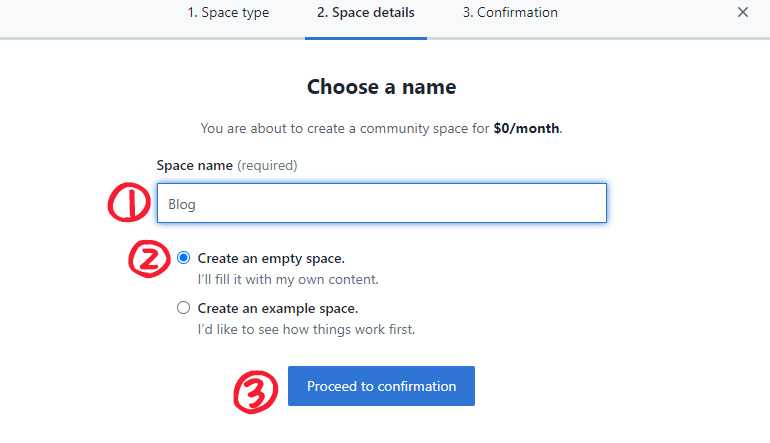
Task: Close the space creation dialog
Action: [742, 13]
